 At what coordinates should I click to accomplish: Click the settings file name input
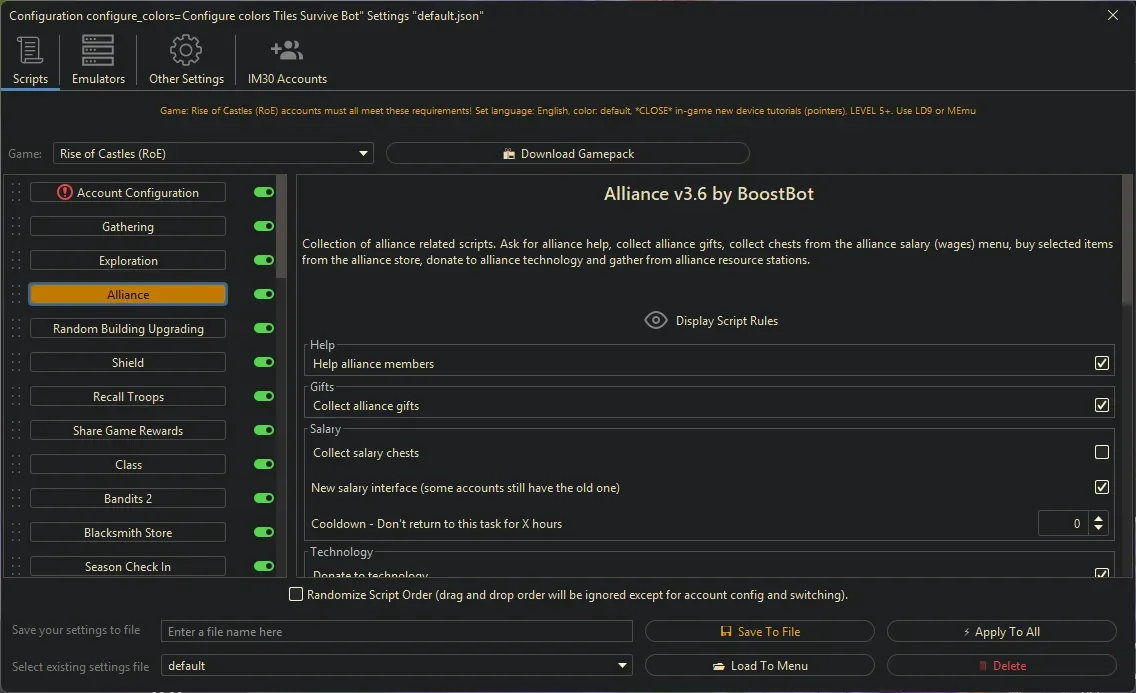pyautogui.click(x=396, y=631)
